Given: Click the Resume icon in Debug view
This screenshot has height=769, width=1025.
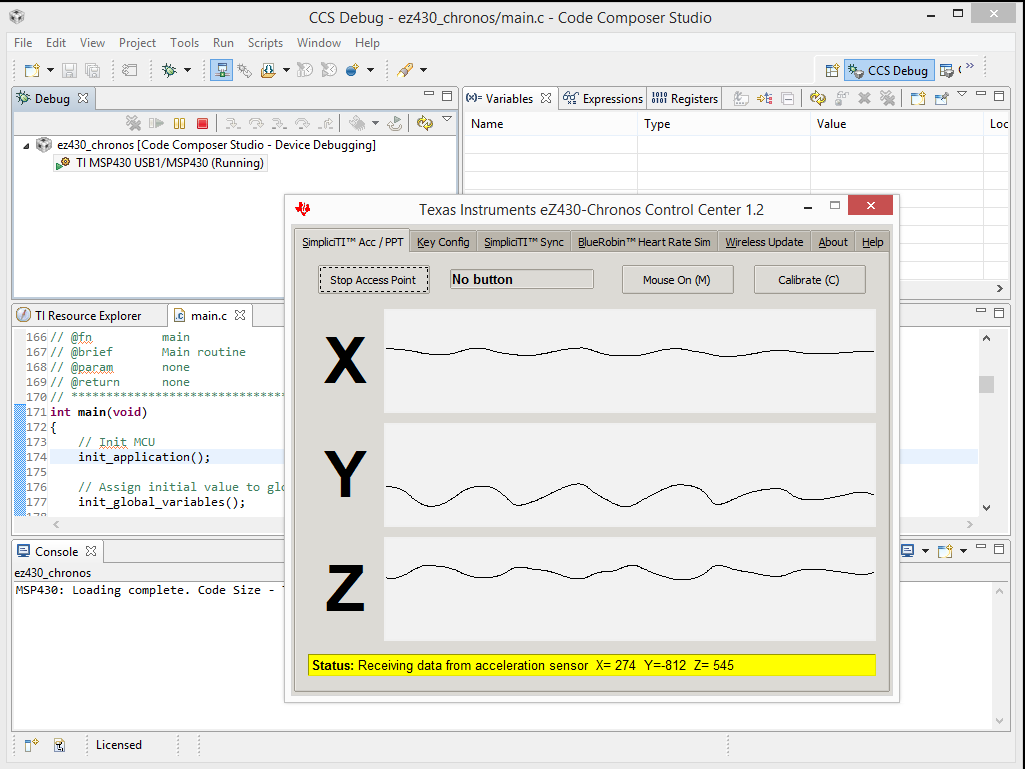Looking at the screenshot, I should pos(156,123).
